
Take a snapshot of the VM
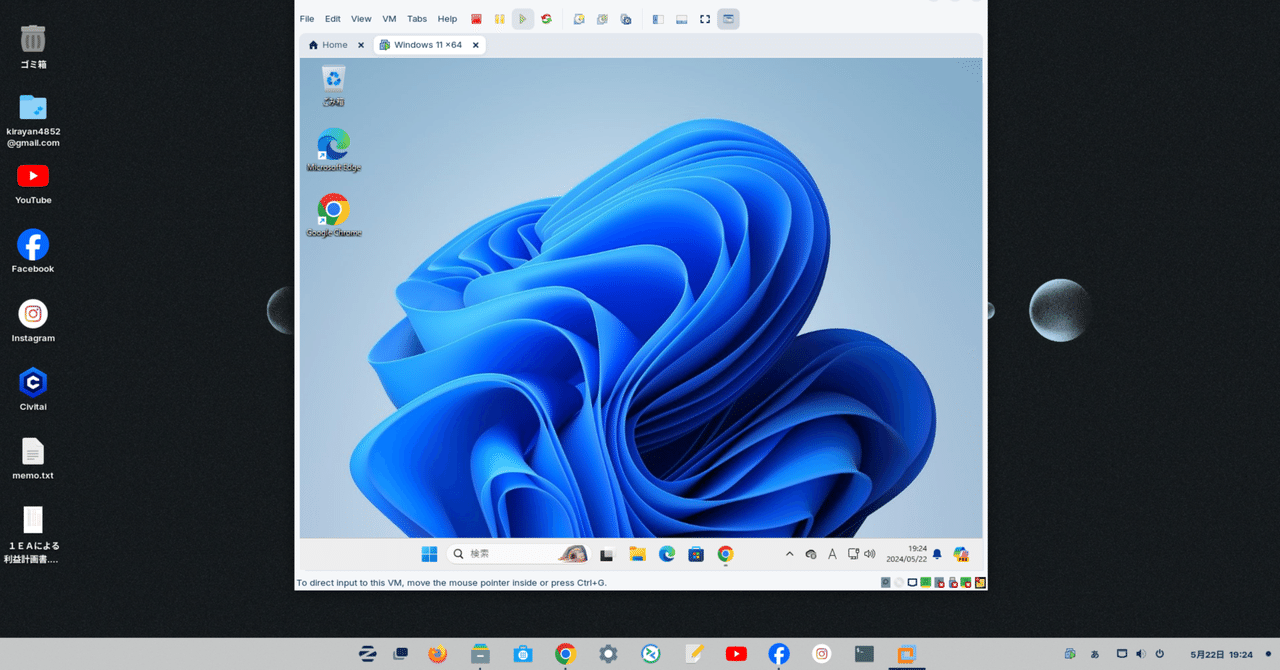579,18
